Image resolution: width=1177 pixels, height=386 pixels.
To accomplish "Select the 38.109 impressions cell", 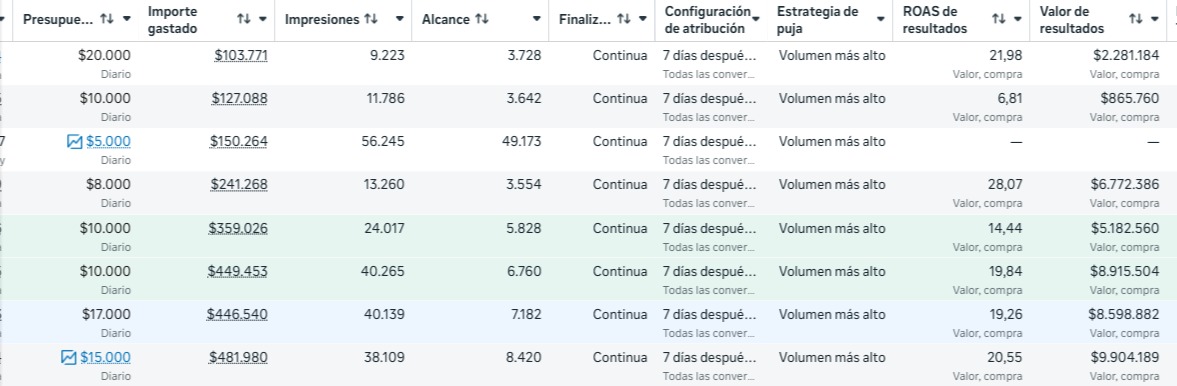I will tap(384, 357).
